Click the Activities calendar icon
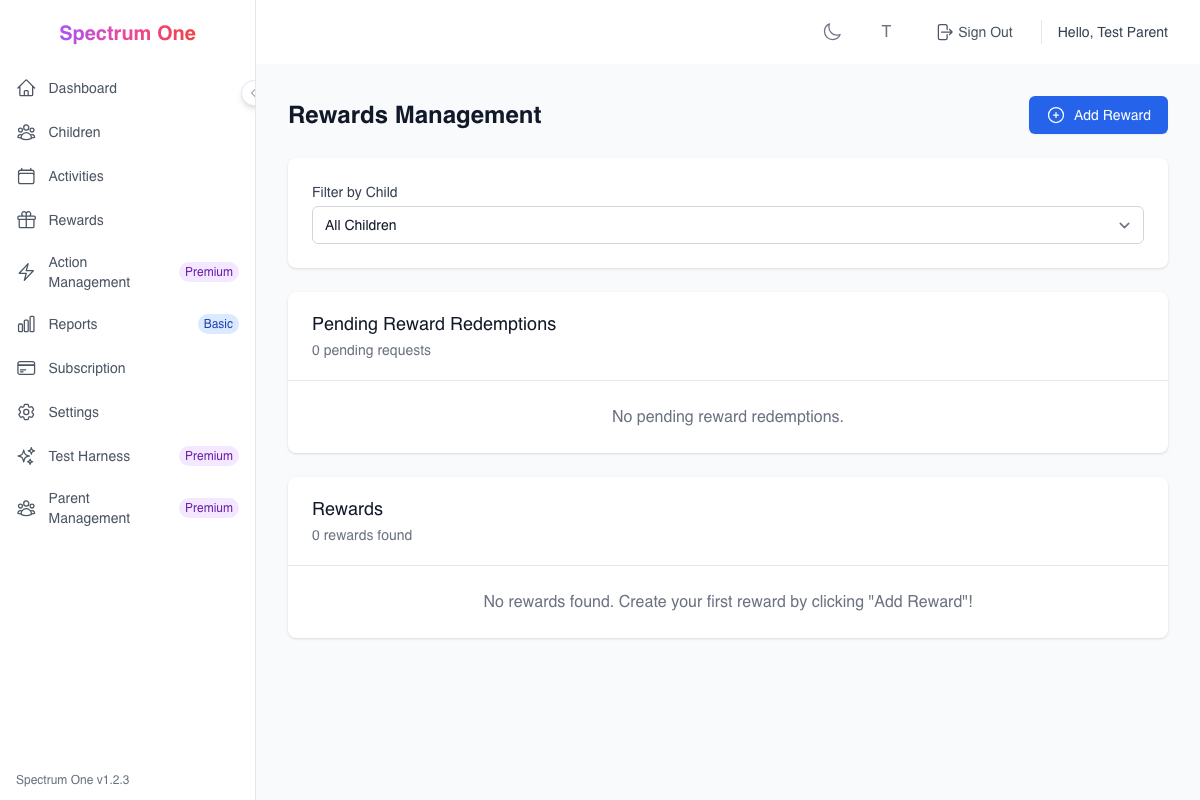This screenshot has width=1200, height=800. pyautogui.click(x=26, y=176)
